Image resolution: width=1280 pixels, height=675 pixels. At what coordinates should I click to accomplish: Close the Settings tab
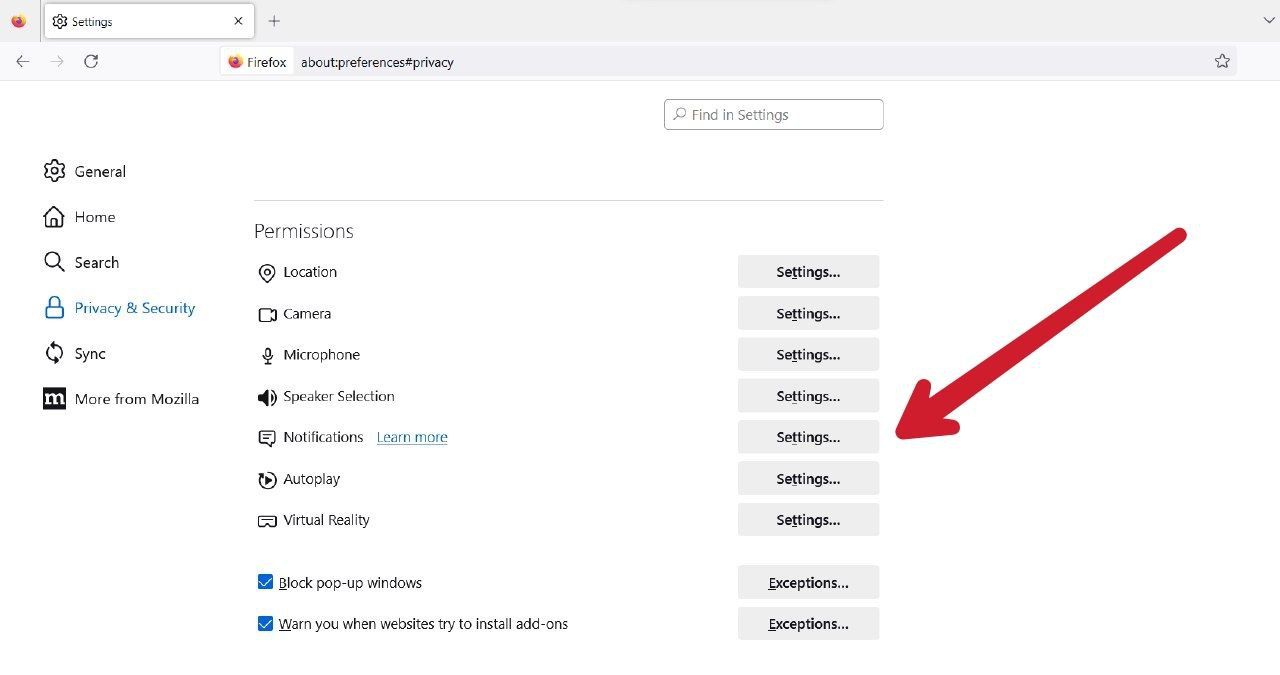(238, 21)
